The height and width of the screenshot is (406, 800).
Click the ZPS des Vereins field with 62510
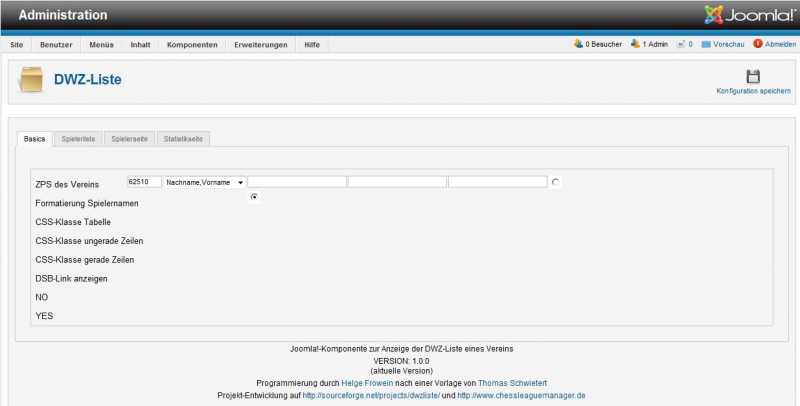144,182
